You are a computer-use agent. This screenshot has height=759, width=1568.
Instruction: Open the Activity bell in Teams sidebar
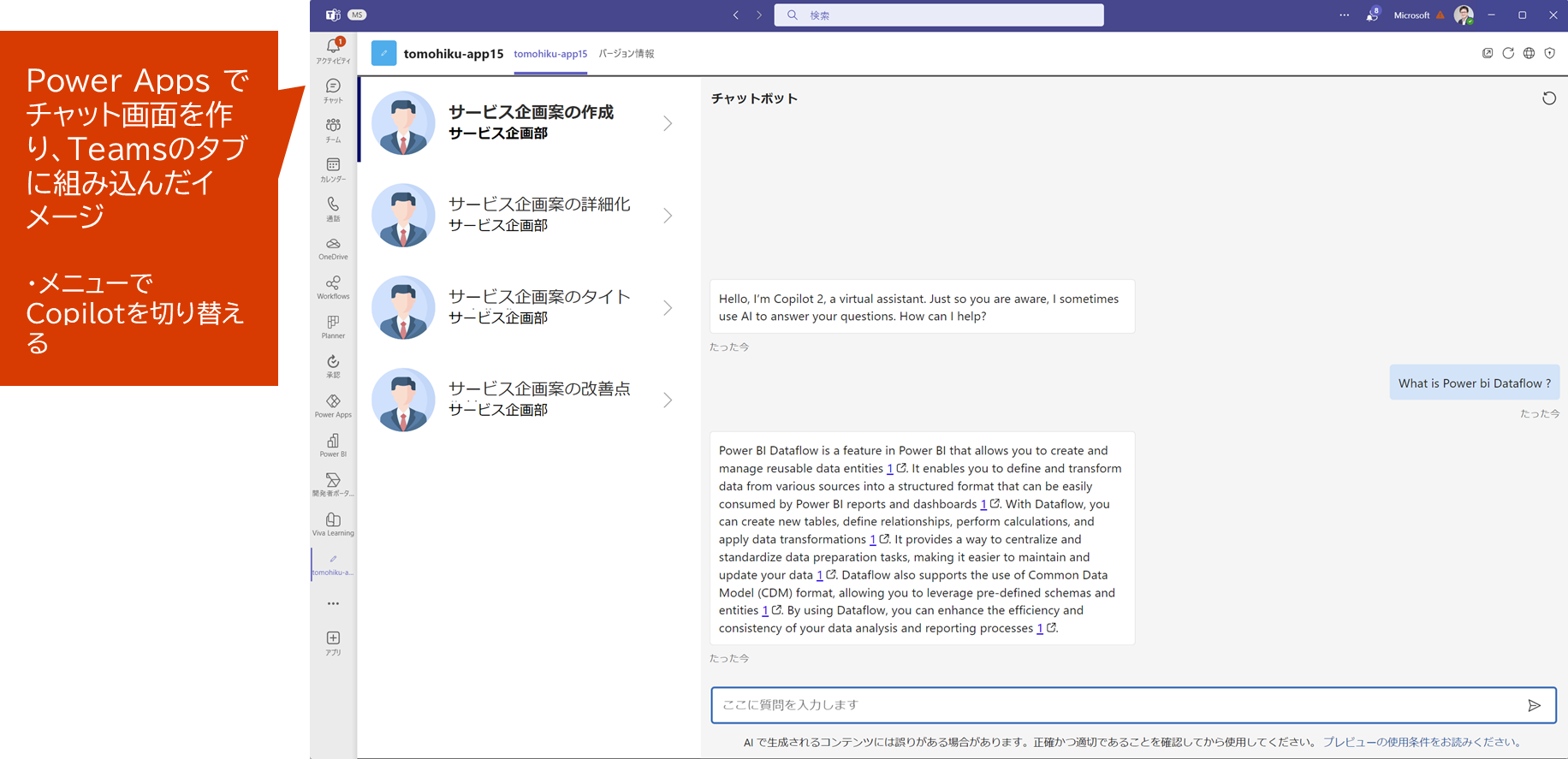tap(333, 50)
